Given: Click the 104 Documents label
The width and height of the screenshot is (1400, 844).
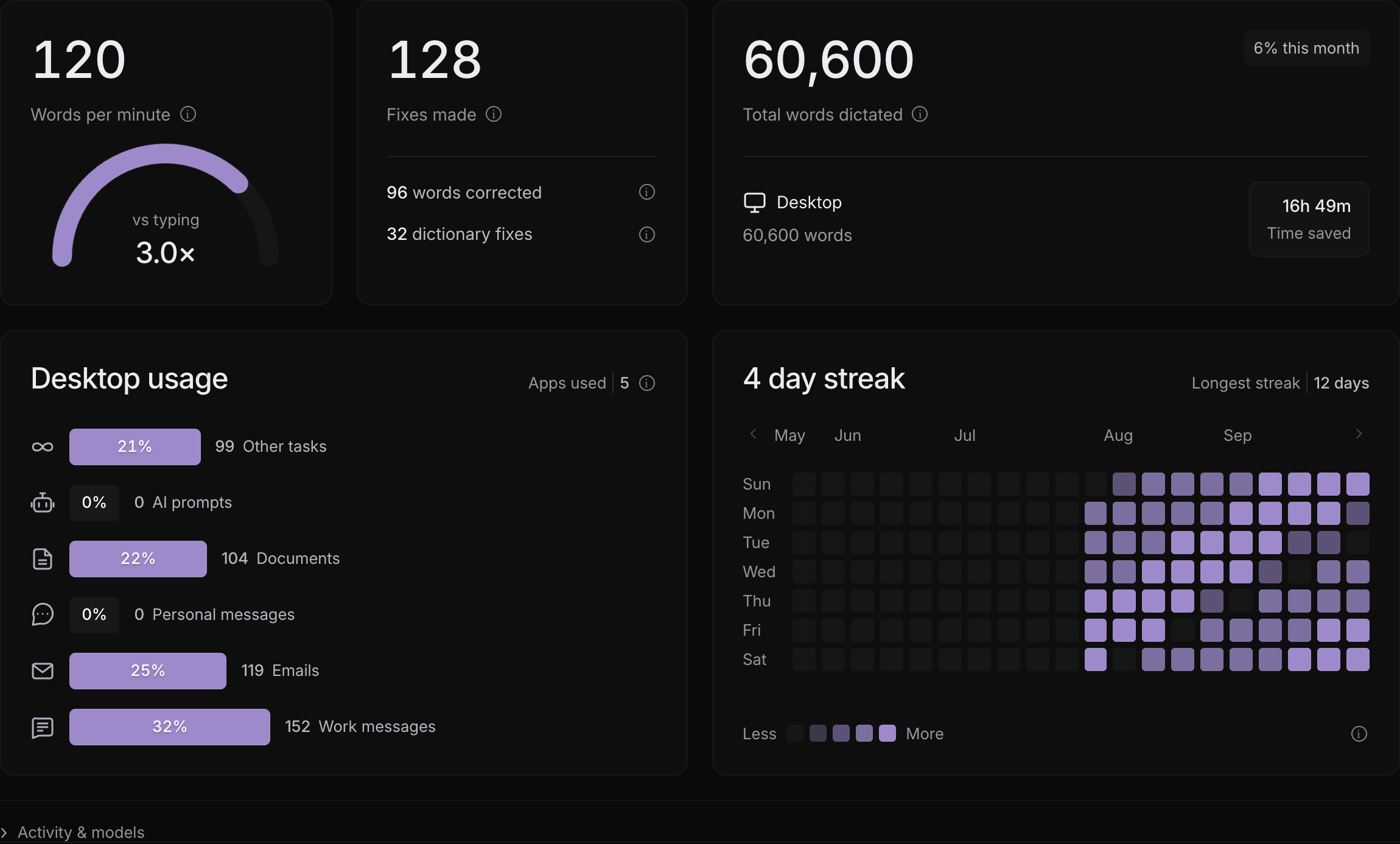Looking at the screenshot, I should pos(281,558).
